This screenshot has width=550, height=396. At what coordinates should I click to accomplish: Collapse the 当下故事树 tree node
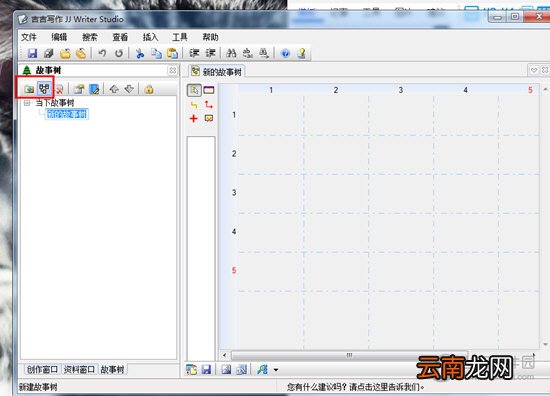click(27, 103)
